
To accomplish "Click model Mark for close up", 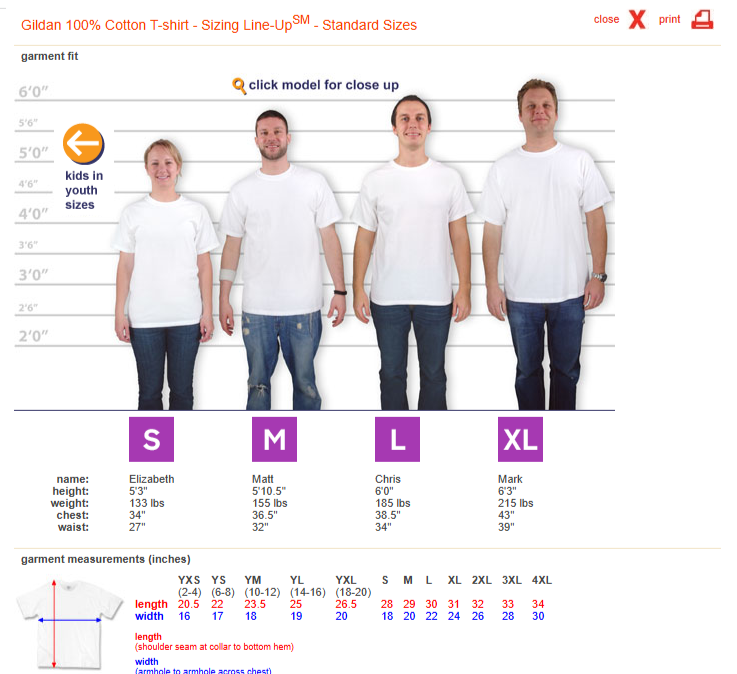I will (546, 244).
